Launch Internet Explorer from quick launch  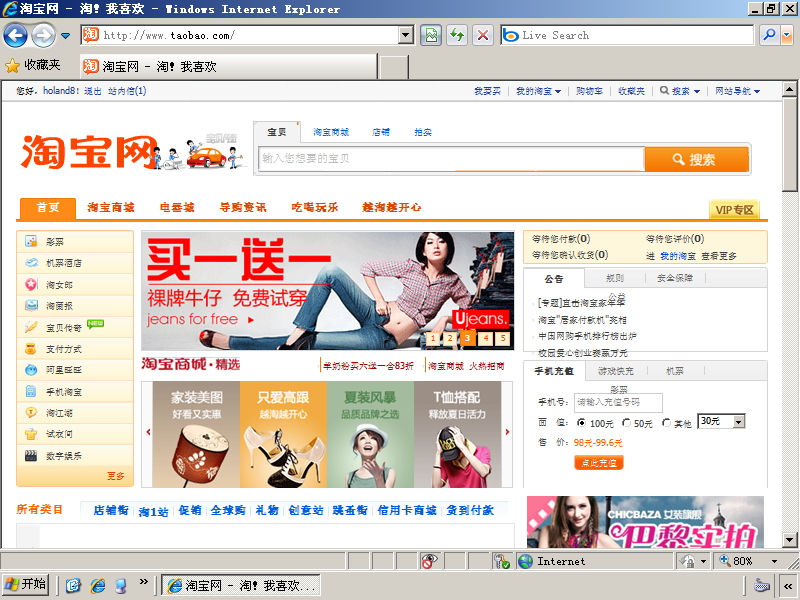tap(97, 585)
